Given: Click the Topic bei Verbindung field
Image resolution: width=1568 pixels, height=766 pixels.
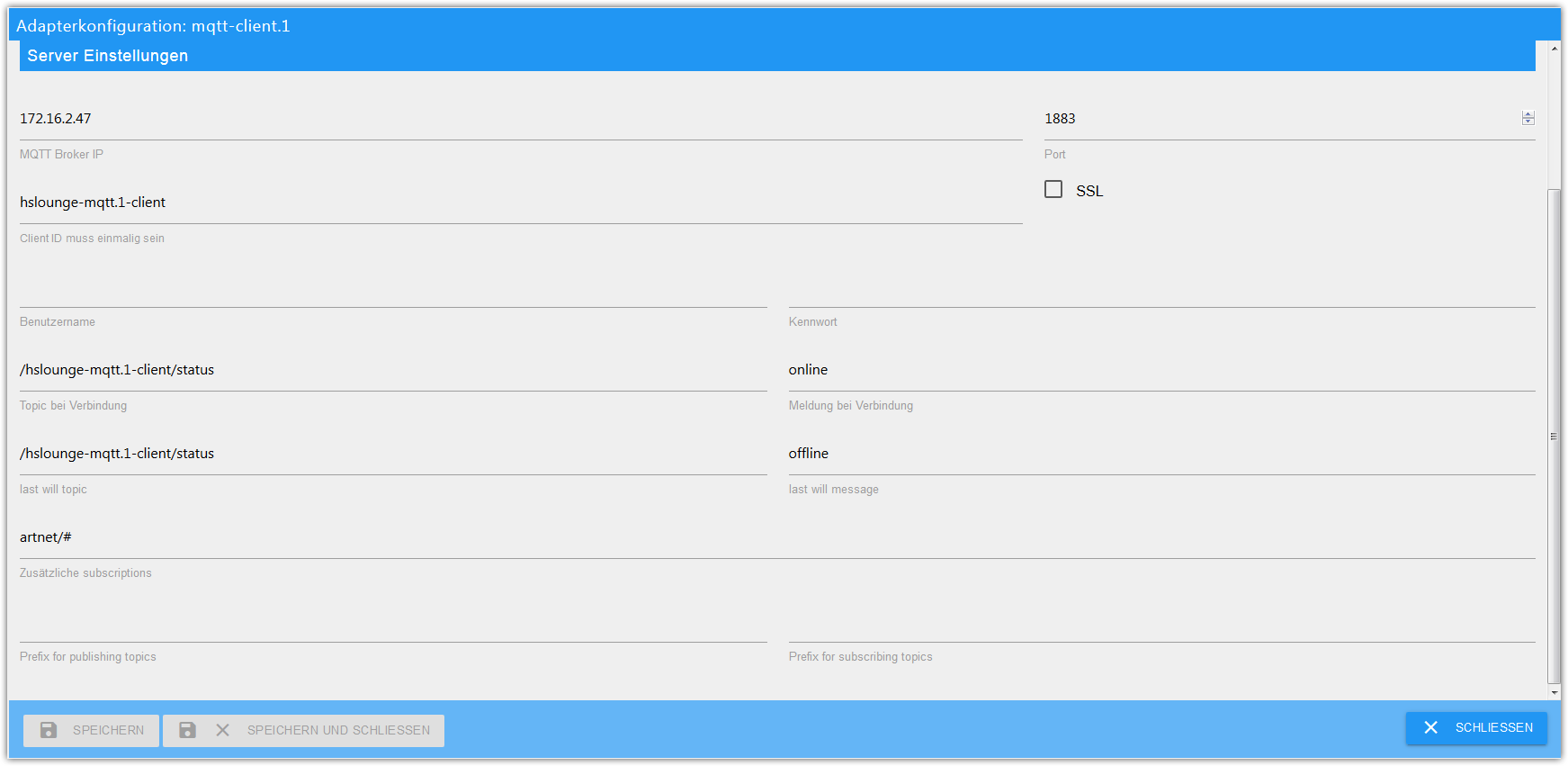Looking at the screenshot, I should (x=393, y=370).
